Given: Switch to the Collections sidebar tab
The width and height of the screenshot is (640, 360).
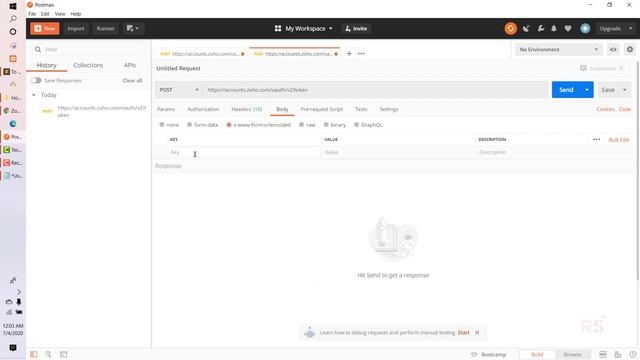Looking at the screenshot, I should [88, 65].
